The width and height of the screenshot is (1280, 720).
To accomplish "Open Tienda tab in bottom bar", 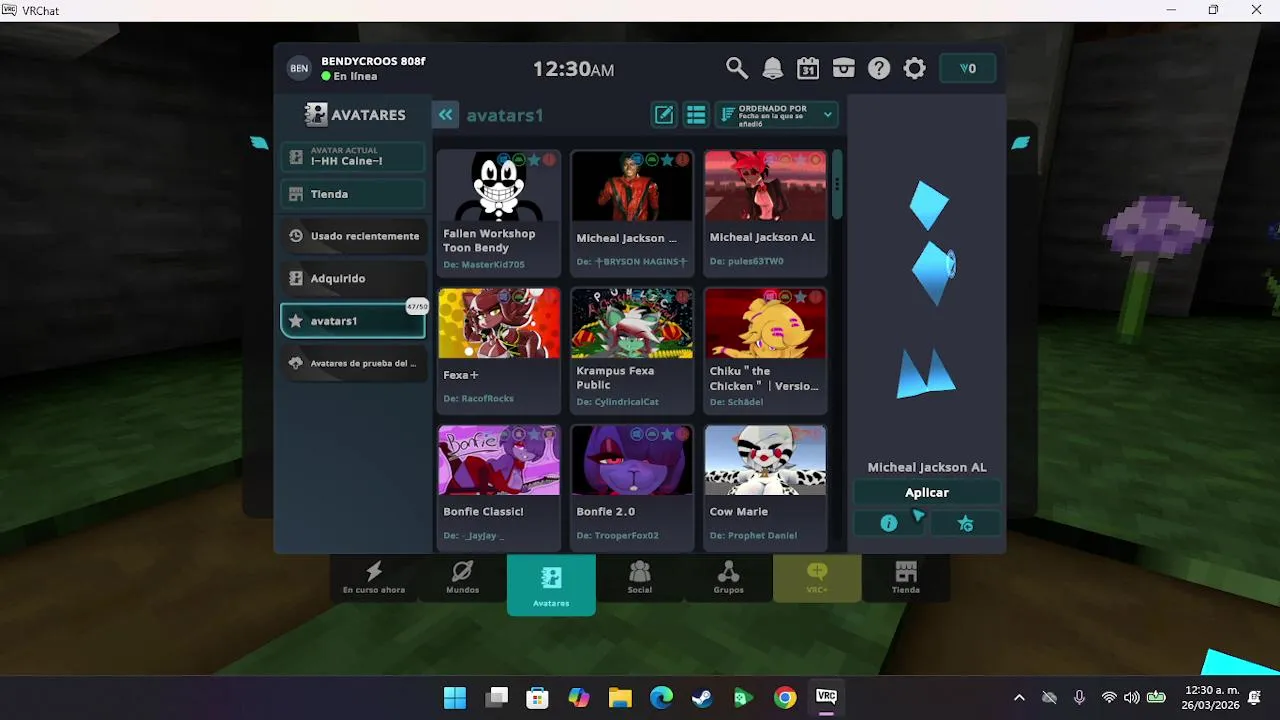I will (906, 578).
